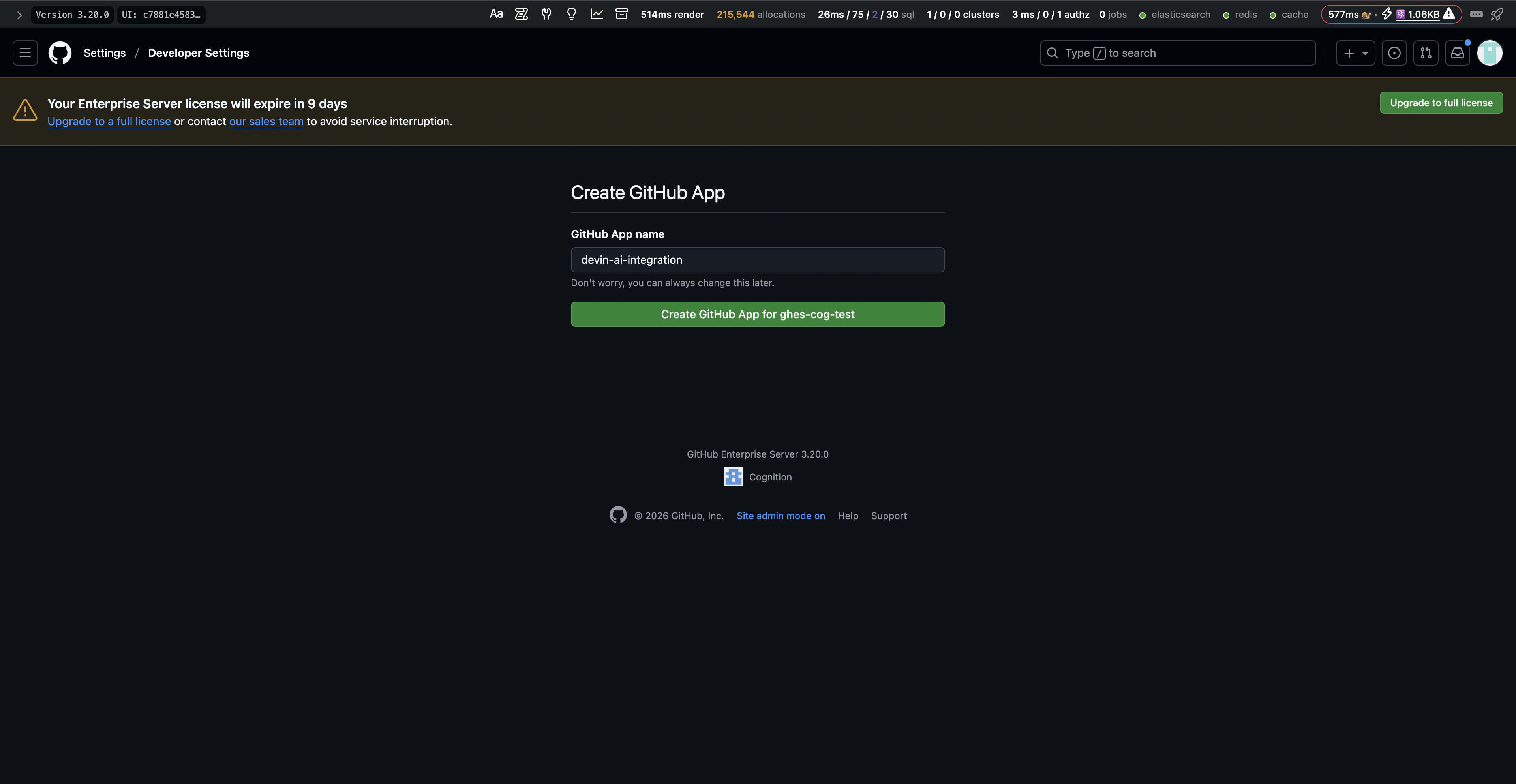Open the line graph stats icon
This screenshot has height=784, width=1516.
click(597, 14)
